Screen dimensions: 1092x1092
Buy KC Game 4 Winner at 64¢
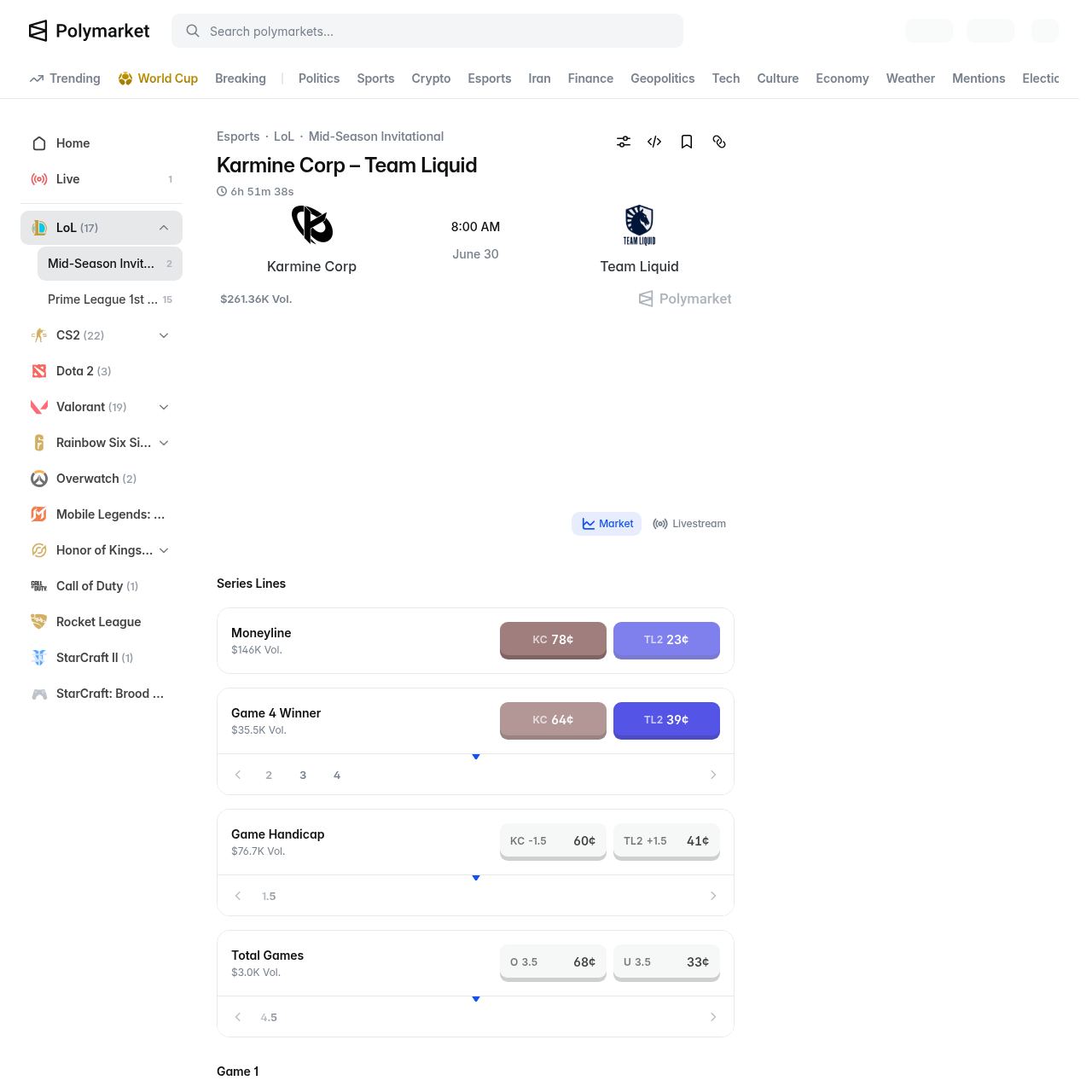click(553, 720)
